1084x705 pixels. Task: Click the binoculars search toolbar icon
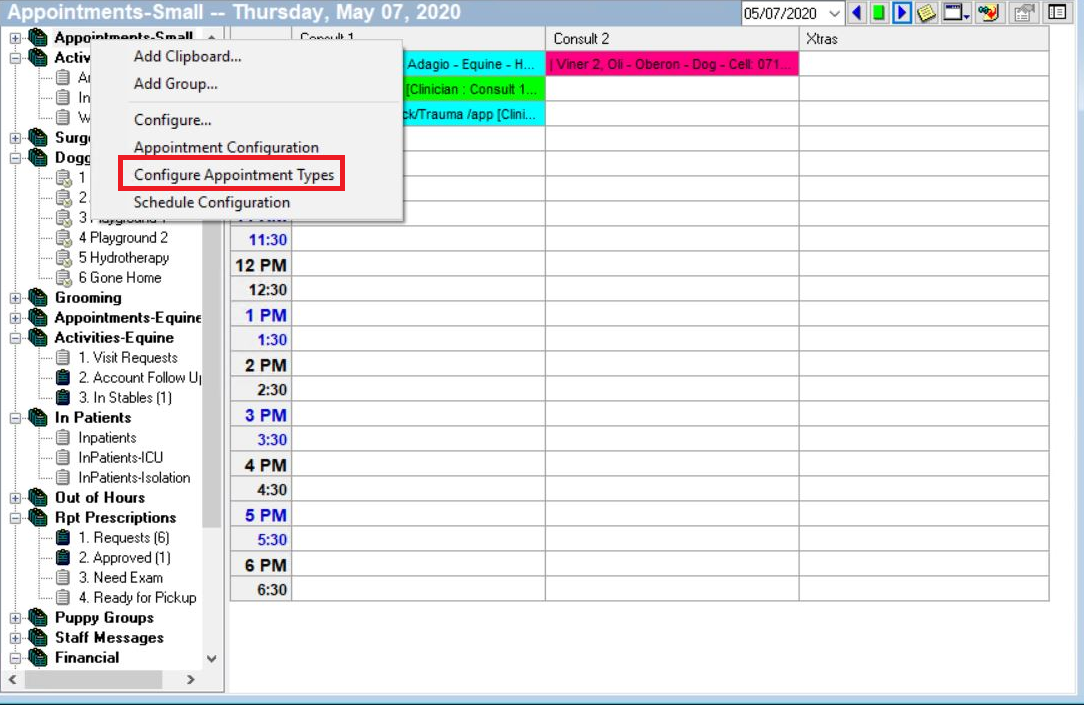987,12
